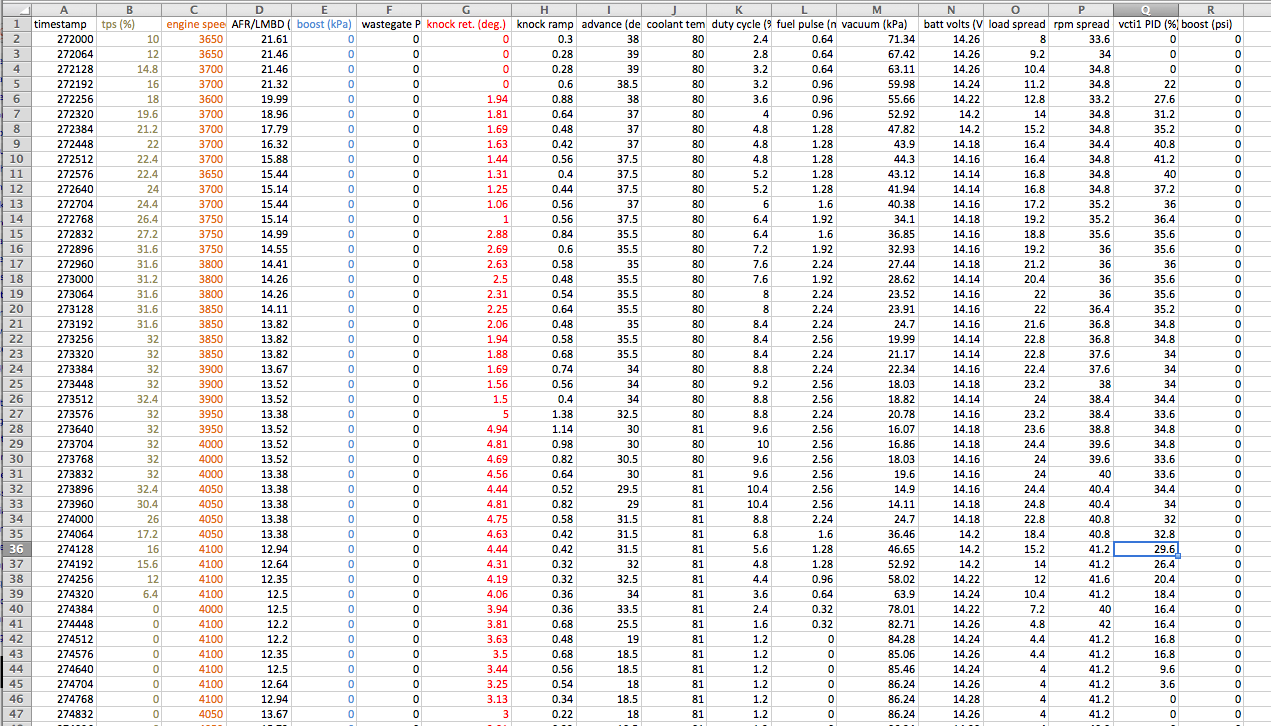Select the cell with timestamp 274832
The height and width of the screenshot is (726, 1271).
pos(64,714)
